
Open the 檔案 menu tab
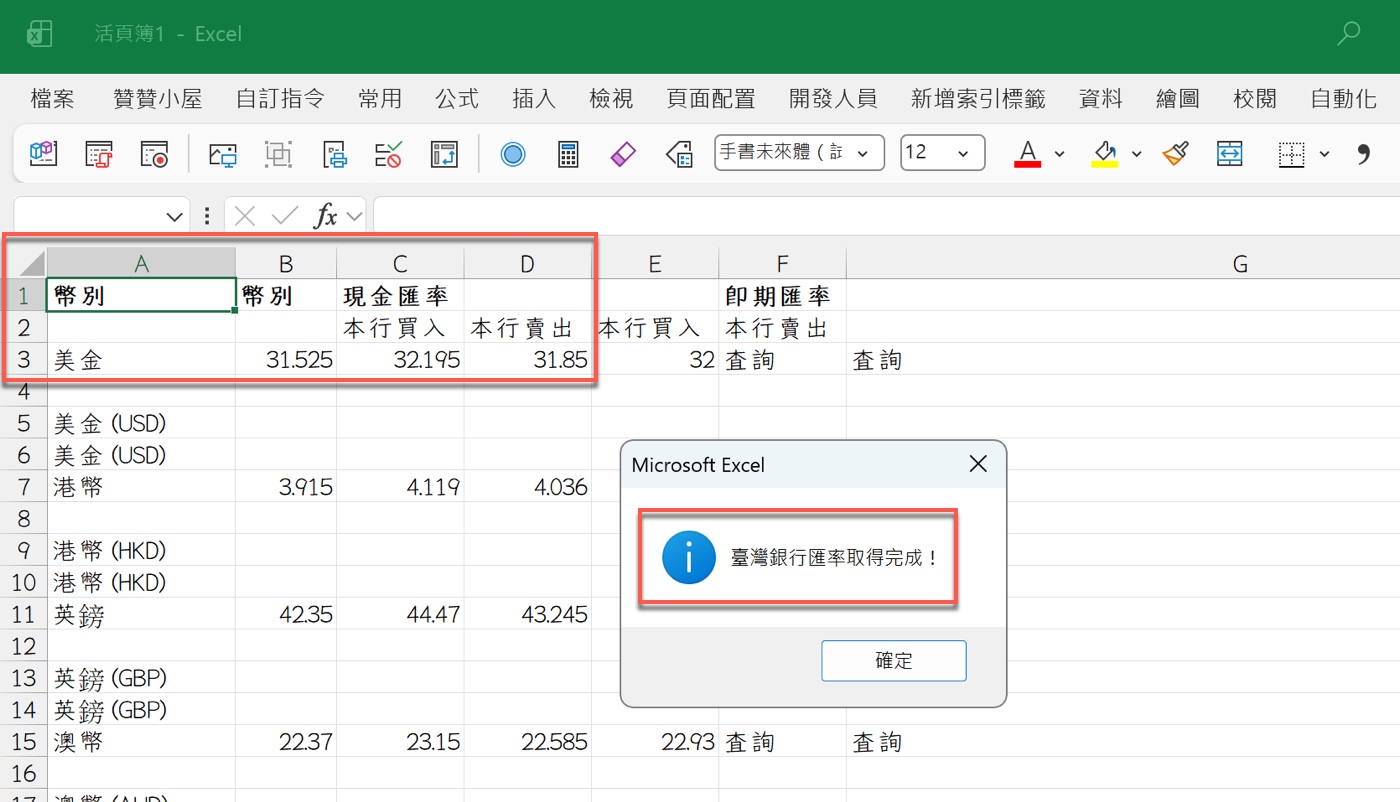52,98
